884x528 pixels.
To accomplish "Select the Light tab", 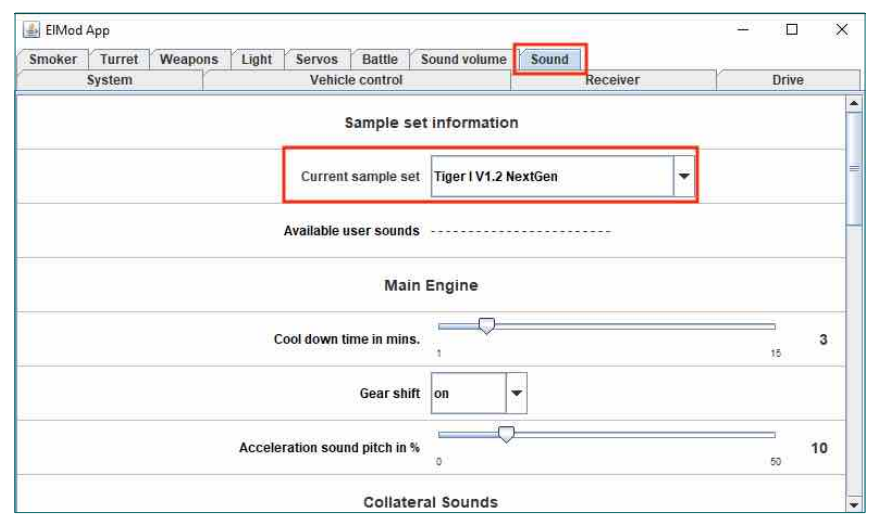I will (x=256, y=60).
